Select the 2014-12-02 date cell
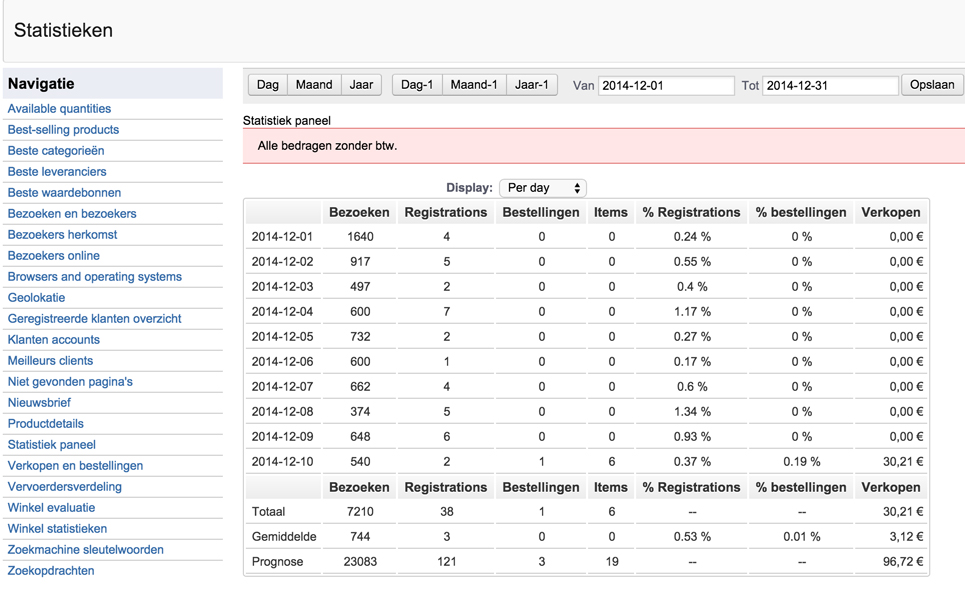The width and height of the screenshot is (965, 593). pos(282,261)
